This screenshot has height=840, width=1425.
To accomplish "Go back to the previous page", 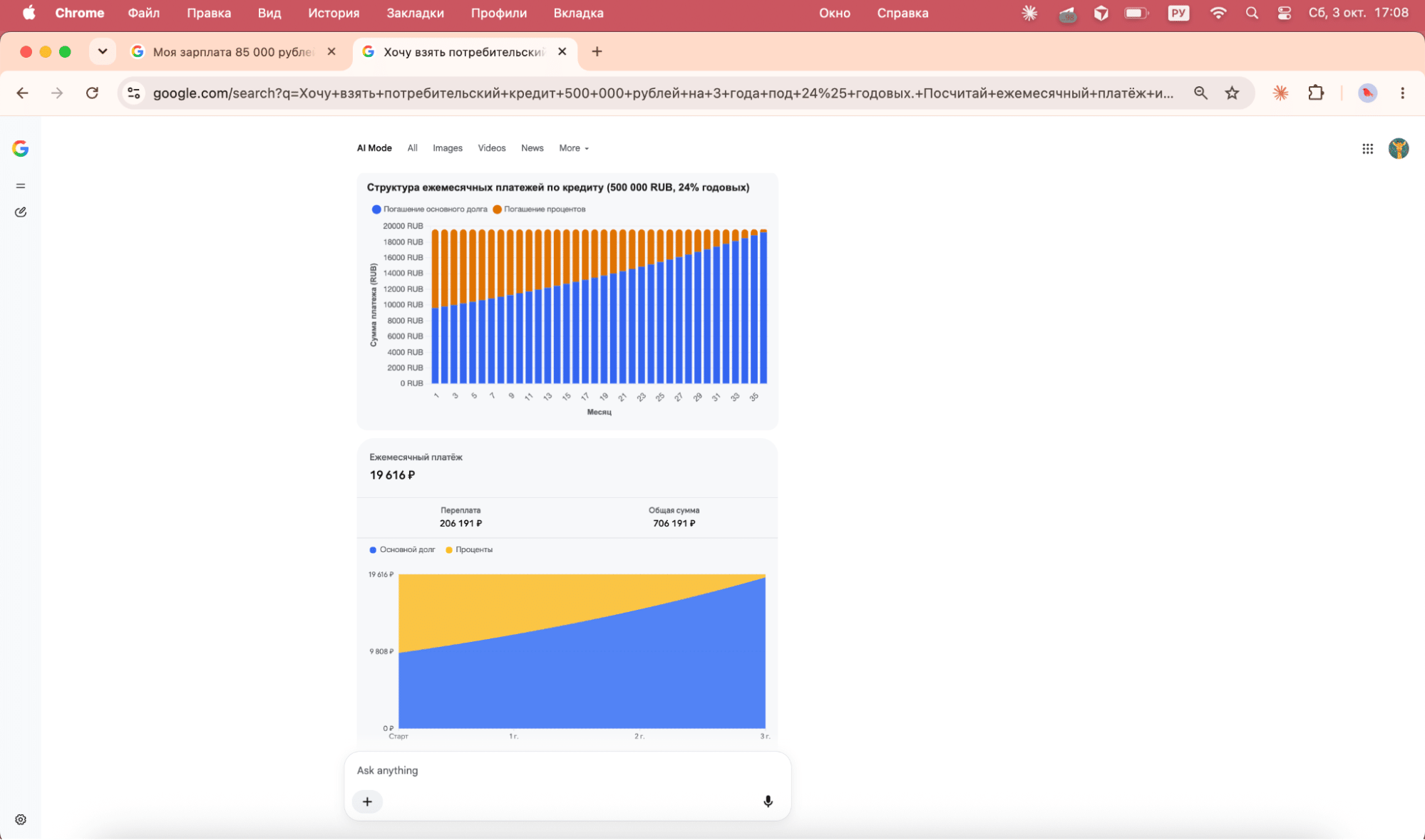I will [x=22, y=93].
